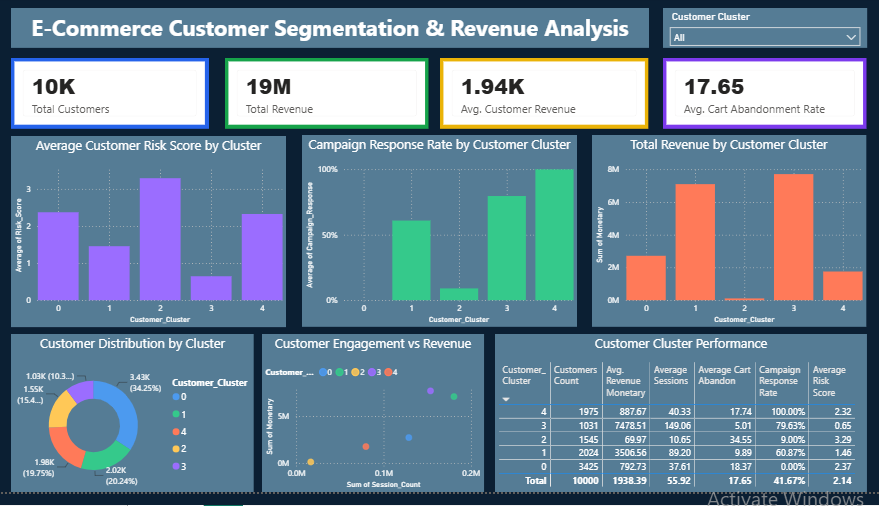Viewport: 879px width, 506px height.
Task: Click blue cluster 0 swatch in donut legend
Action: pos(176,397)
